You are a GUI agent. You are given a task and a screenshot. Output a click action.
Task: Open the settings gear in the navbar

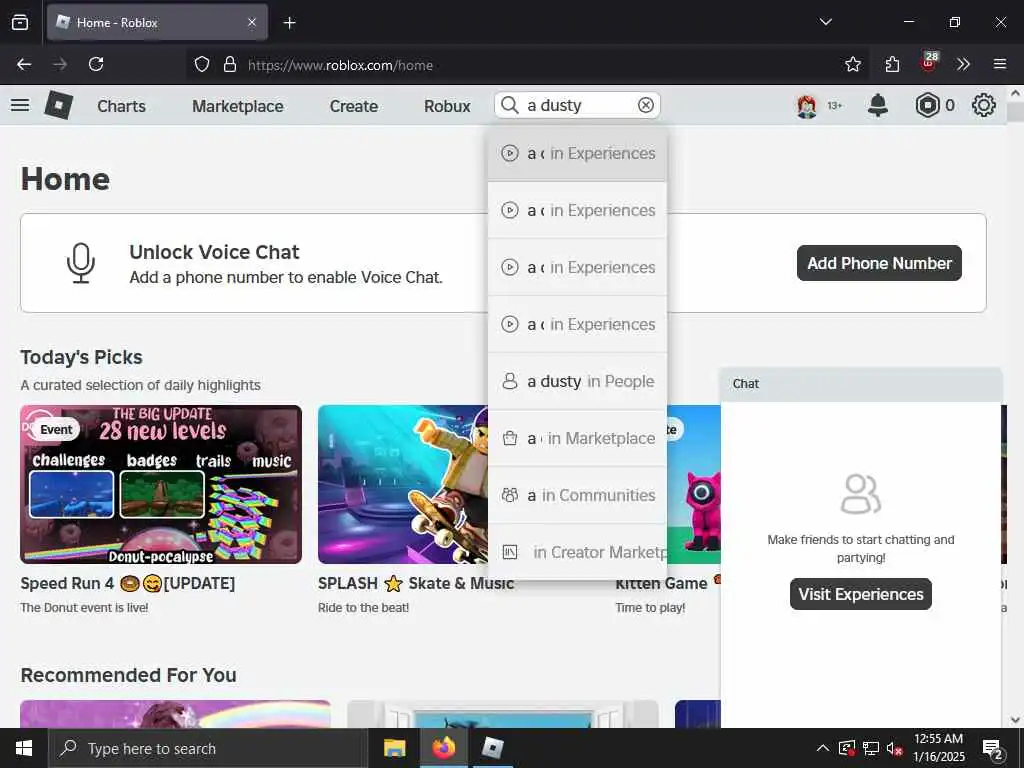pyautogui.click(x=984, y=105)
